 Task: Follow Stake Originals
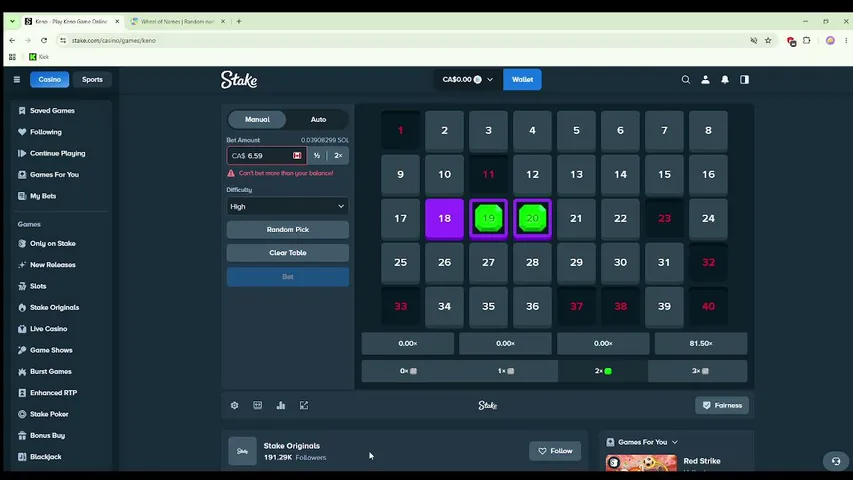pyautogui.click(x=555, y=451)
